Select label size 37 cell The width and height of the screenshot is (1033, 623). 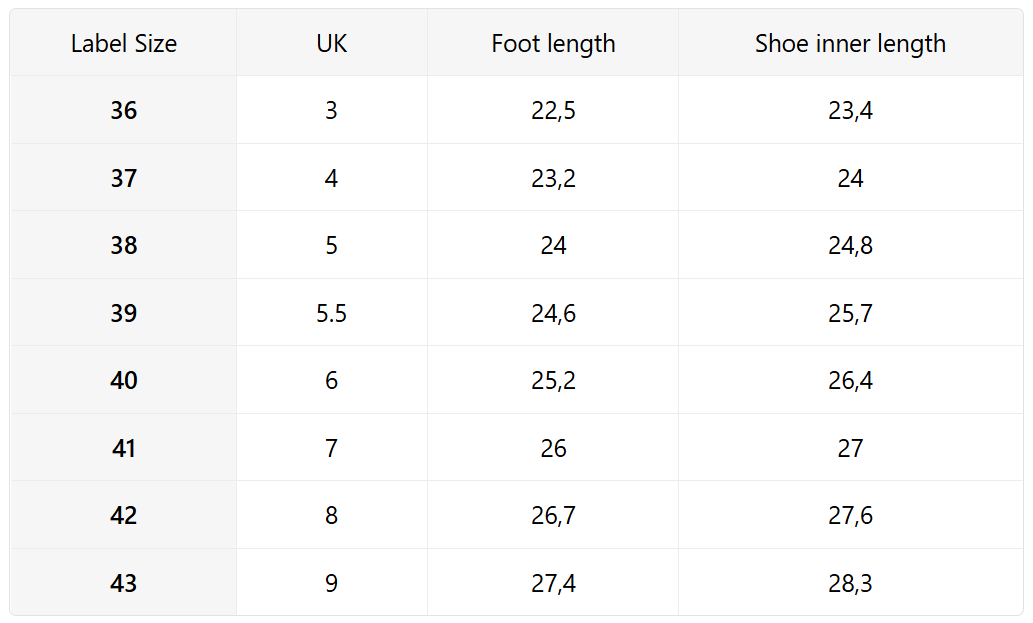coord(124,179)
